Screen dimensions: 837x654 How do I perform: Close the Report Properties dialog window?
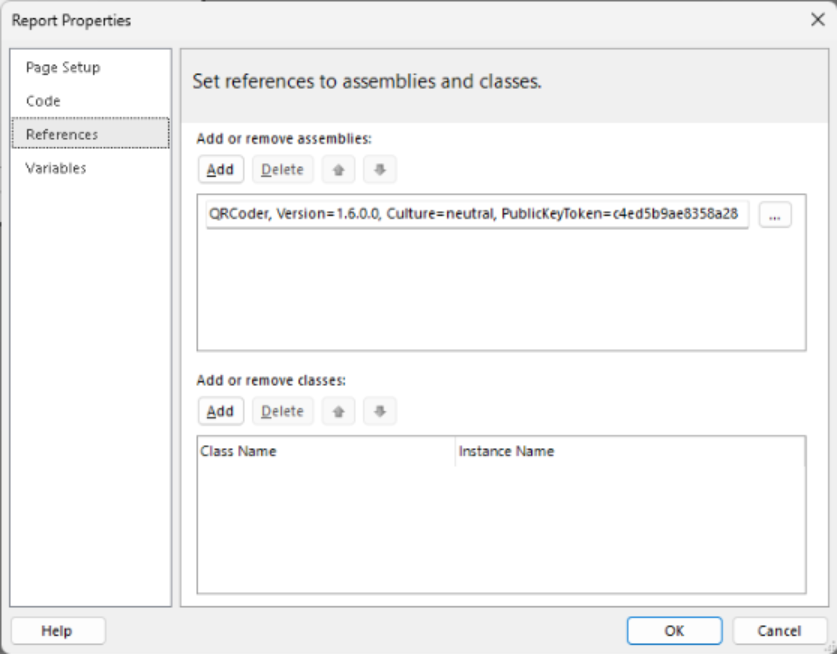816,20
